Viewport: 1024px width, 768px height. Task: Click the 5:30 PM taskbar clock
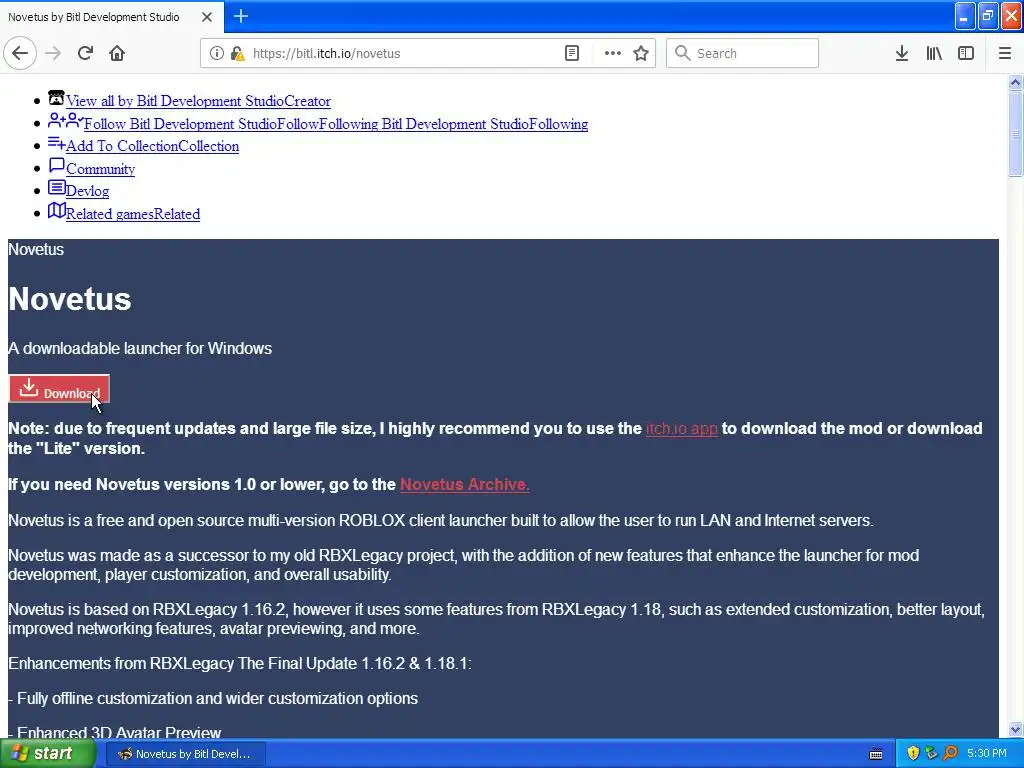pos(987,754)
